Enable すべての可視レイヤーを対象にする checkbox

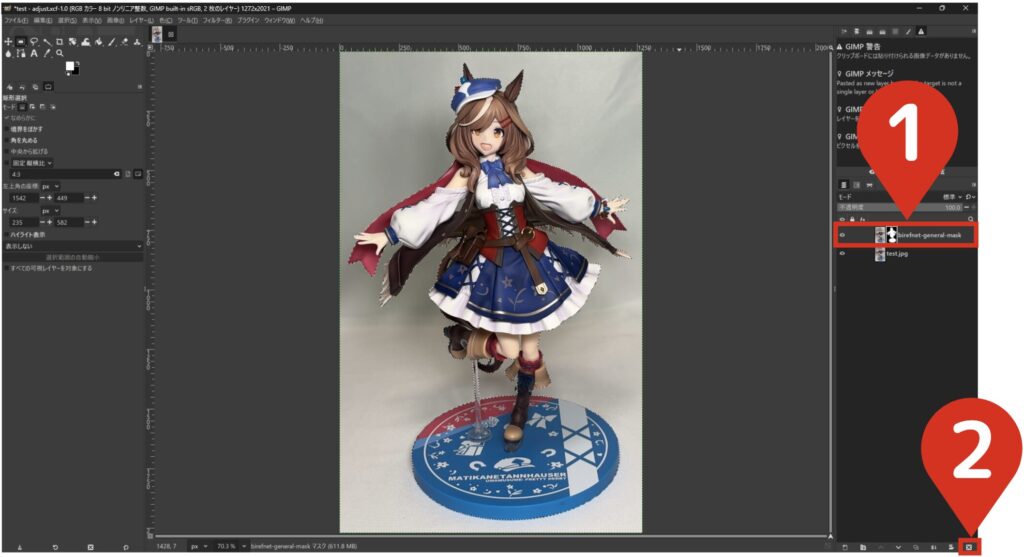7,268
